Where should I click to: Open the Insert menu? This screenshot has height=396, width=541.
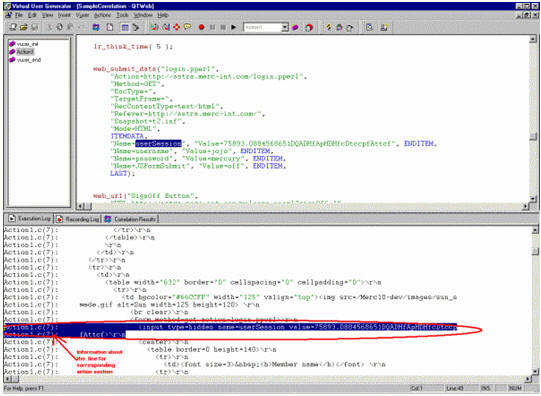pos(64,15)
